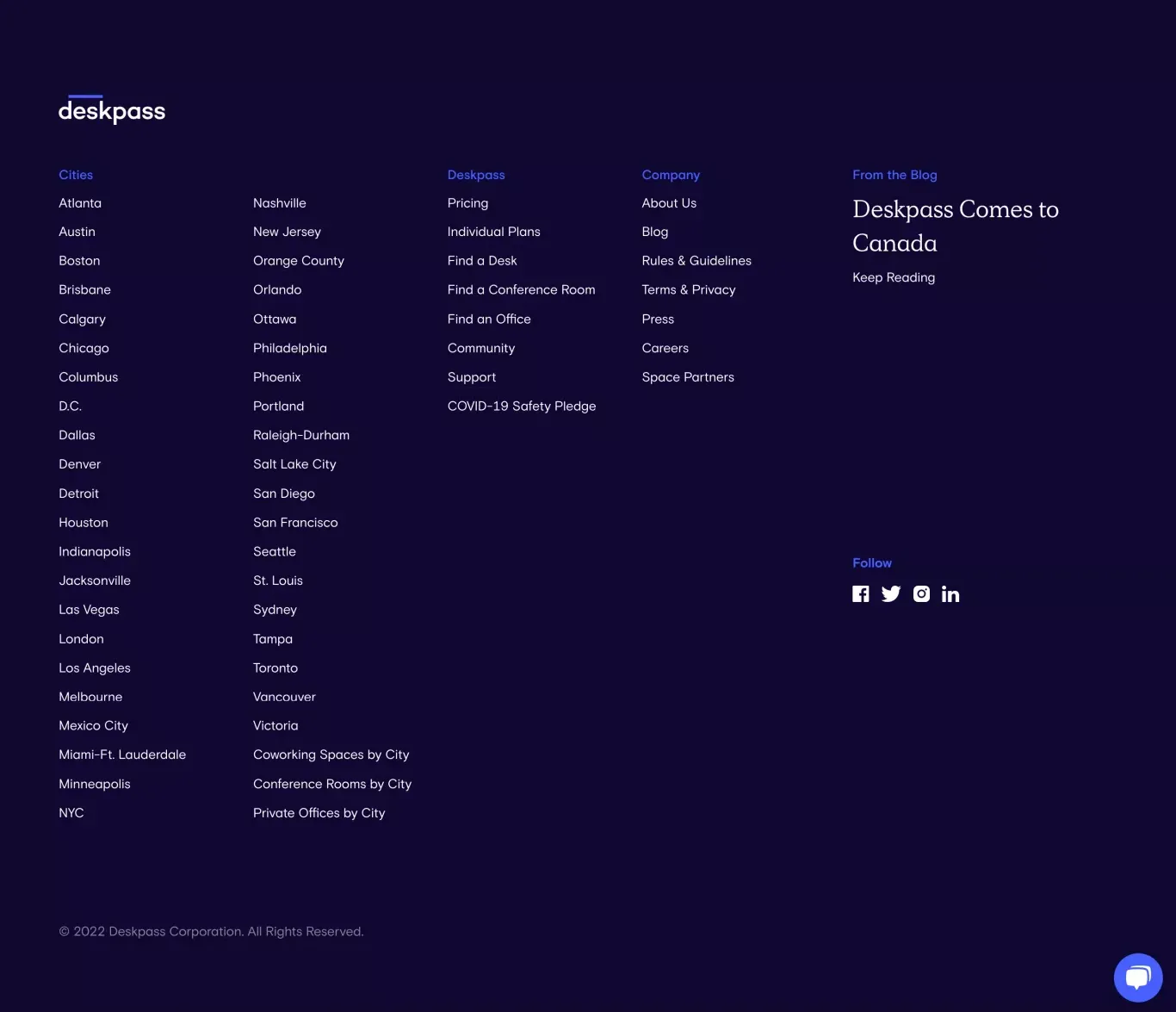View Conference Rooms by City
This screenshot has height=1012, width=1176.
coord(332,784)
